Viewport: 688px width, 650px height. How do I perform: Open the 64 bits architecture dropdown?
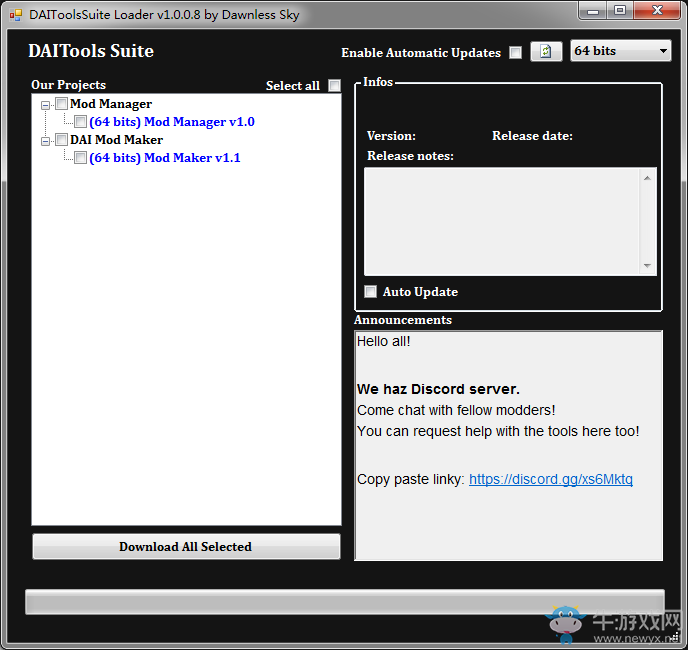pos(620,51)
